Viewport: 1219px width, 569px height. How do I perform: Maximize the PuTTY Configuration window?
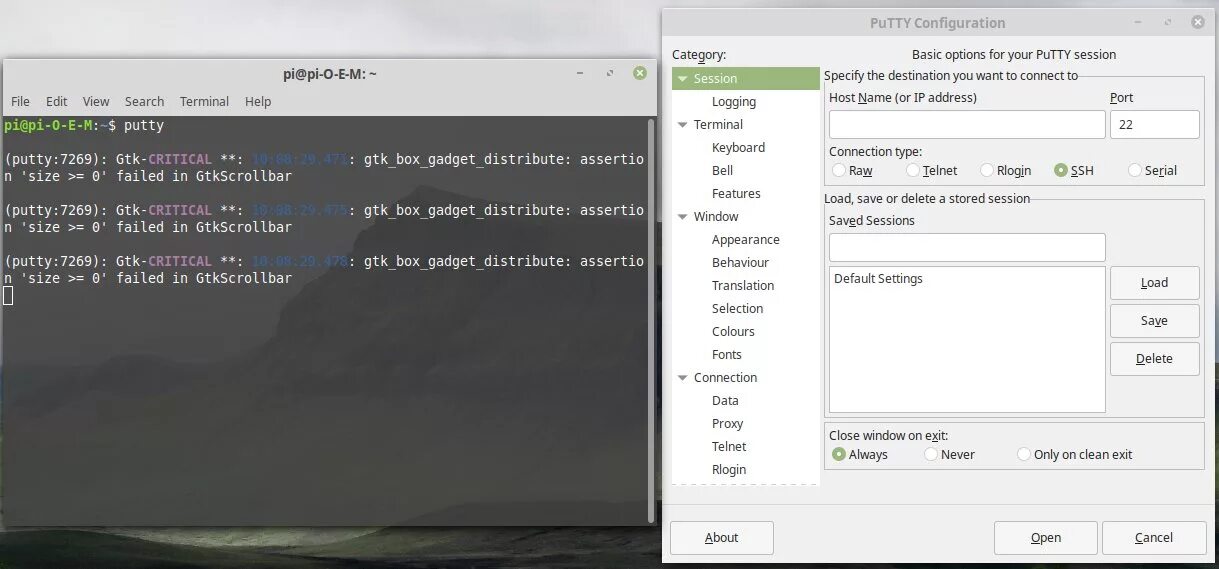1168,22
